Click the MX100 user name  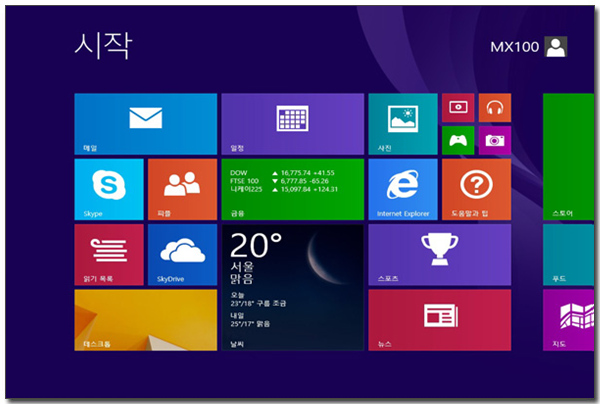(515, 47)
